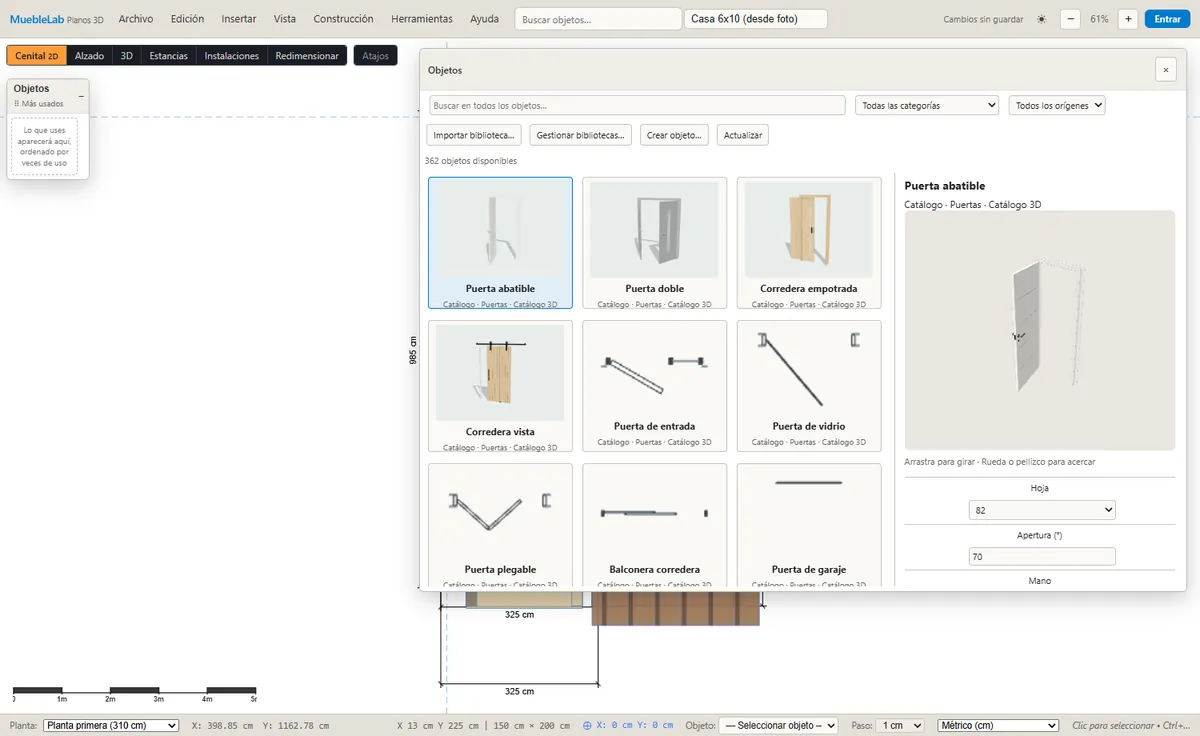
Task: Select the Corredera vista door card
Action: [x=500, y=386]
